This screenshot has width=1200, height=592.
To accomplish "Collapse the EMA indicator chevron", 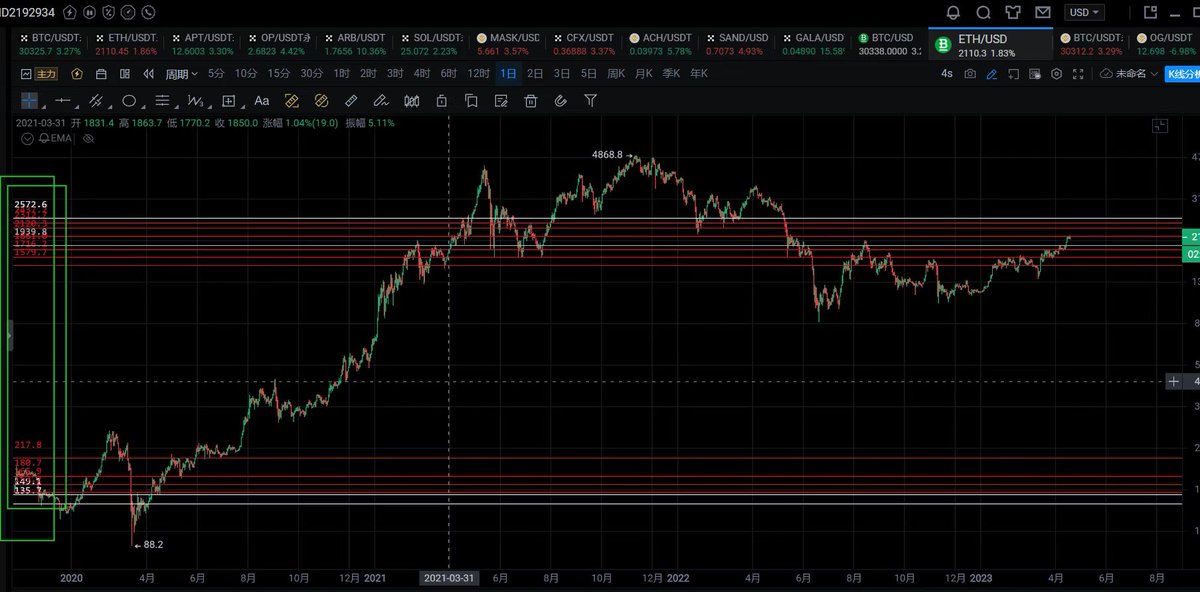I will pyautogui.click(x=28, y=139).
